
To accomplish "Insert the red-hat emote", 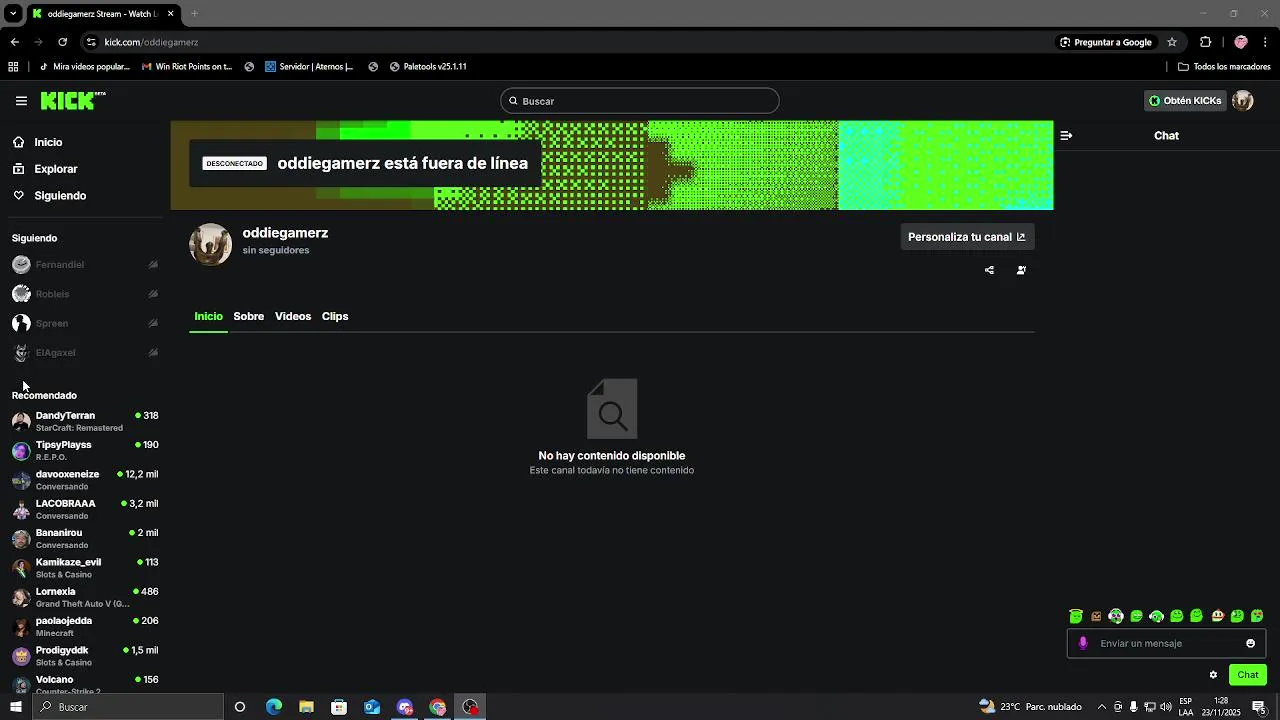I will coord(1217,616).
